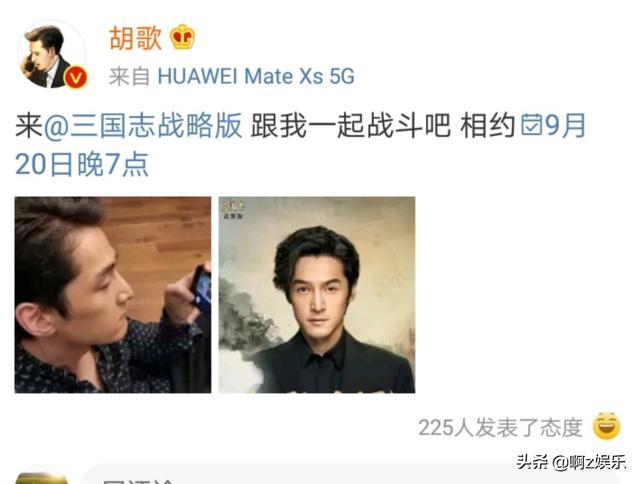Click the 来自 source label
640x484 pixels.
pos(129,76)
